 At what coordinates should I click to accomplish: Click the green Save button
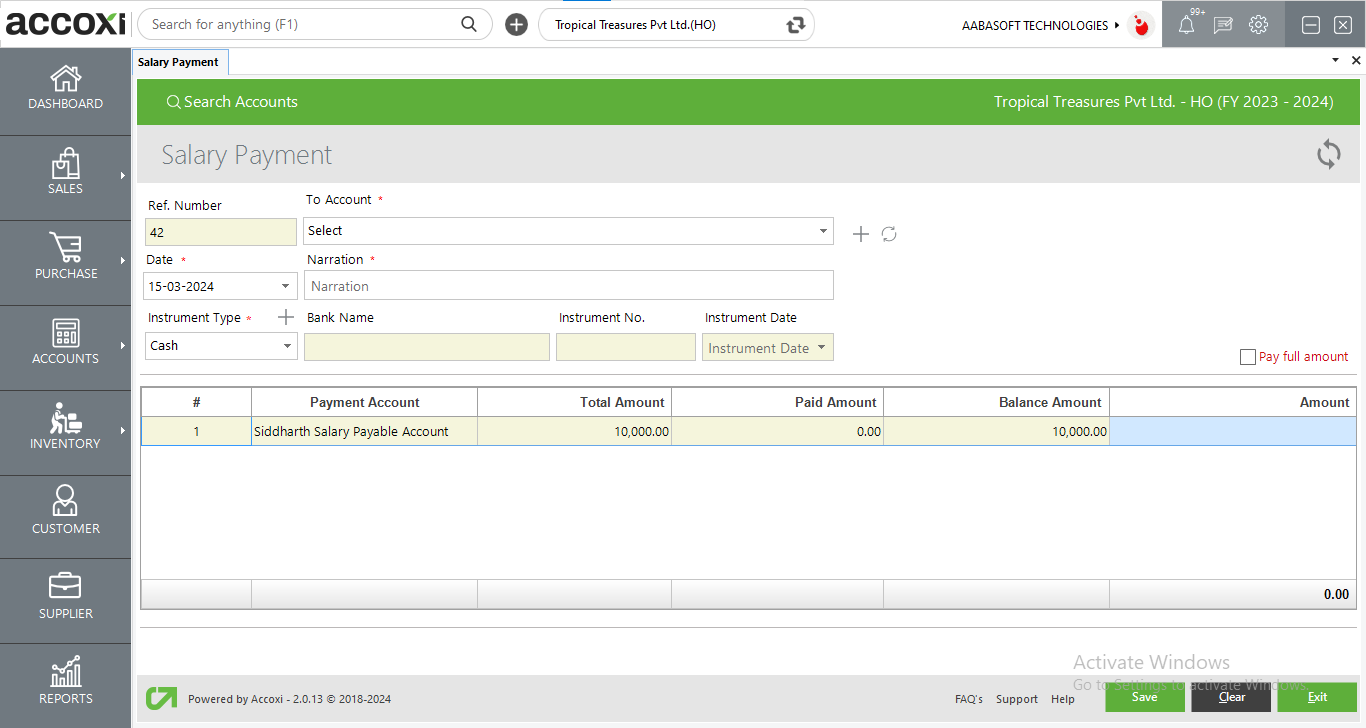point(1144,697)
